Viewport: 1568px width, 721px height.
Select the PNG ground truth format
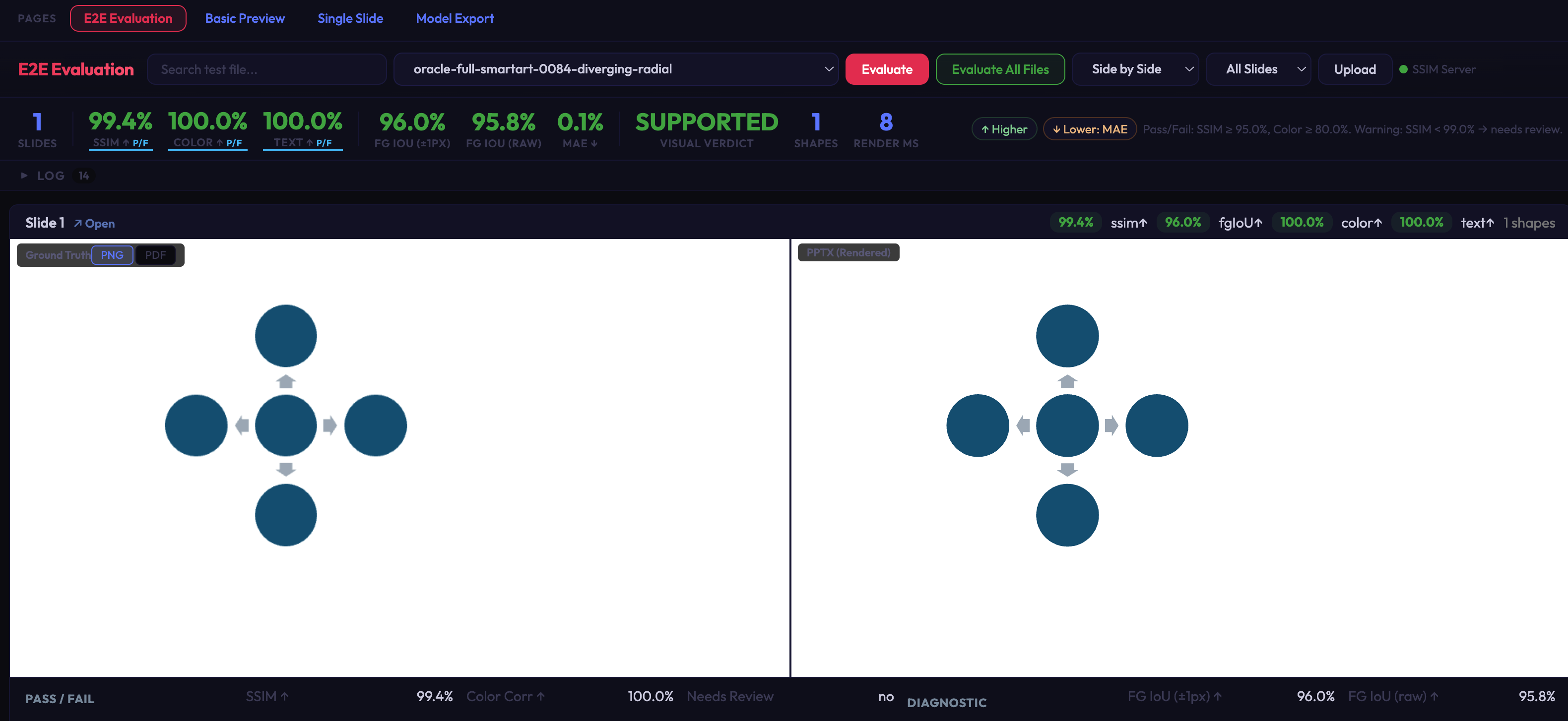[x=112, y=255]
